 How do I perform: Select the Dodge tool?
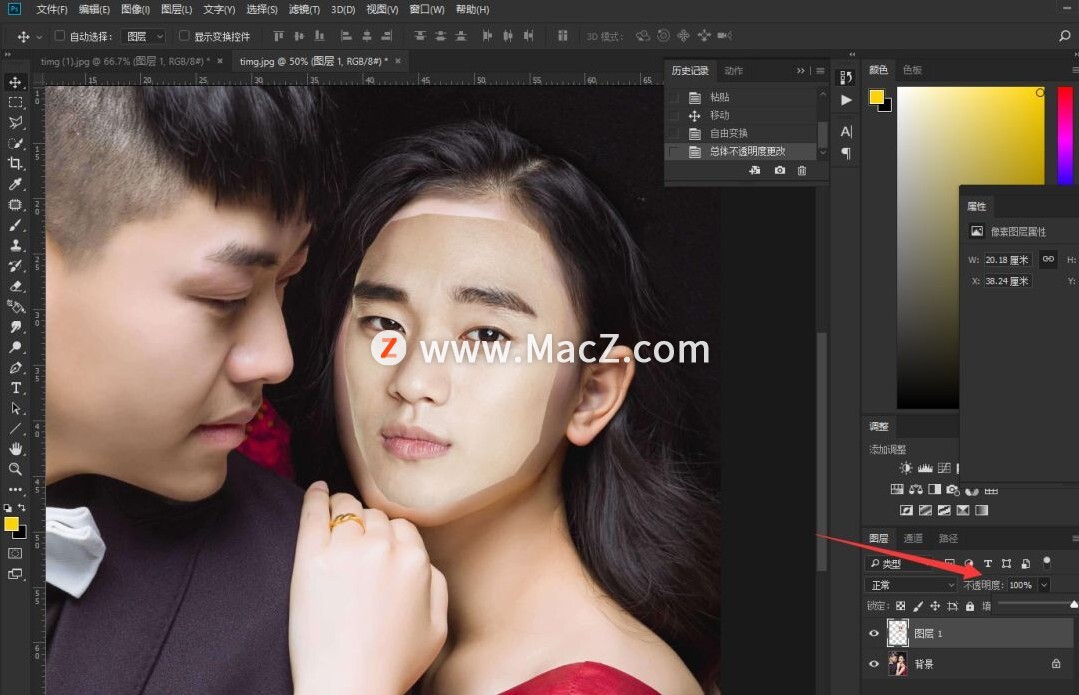coord(15,347)
